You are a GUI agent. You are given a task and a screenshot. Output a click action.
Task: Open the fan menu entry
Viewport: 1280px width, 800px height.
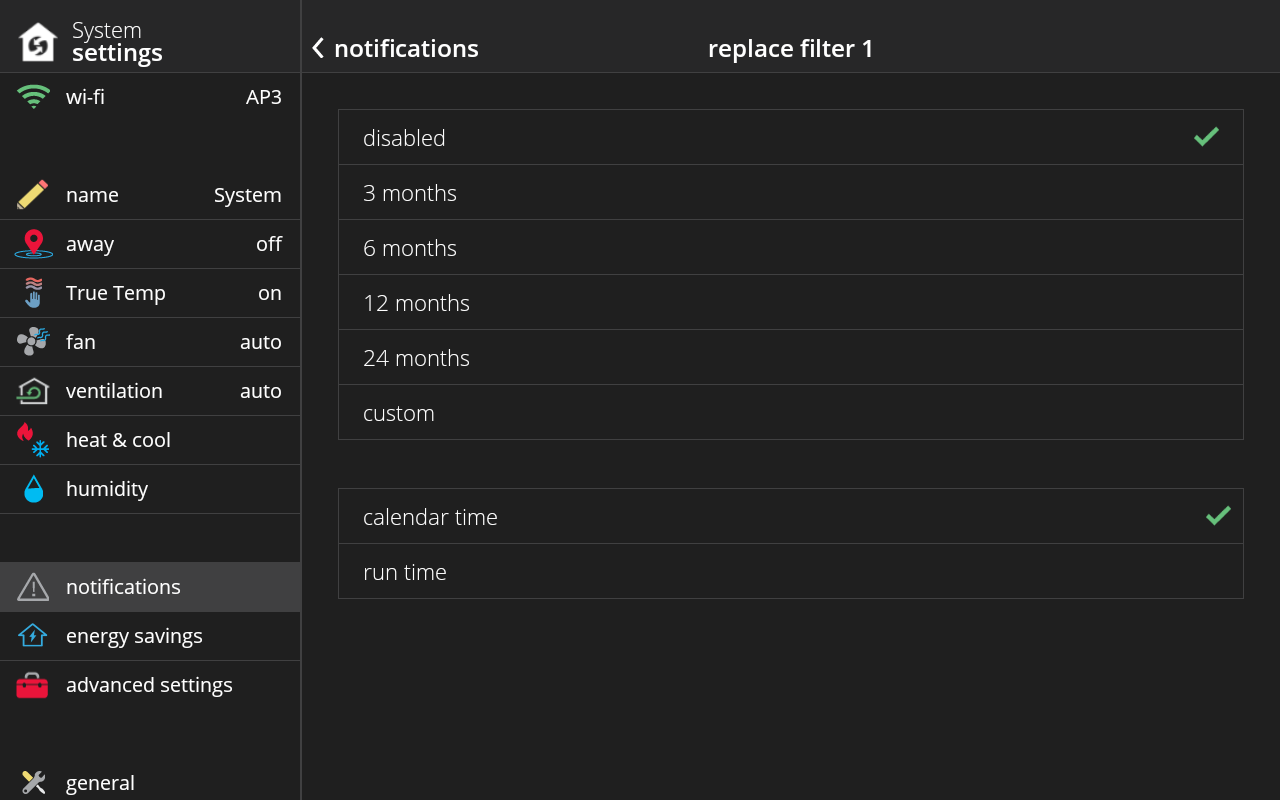tap(150, 342)
